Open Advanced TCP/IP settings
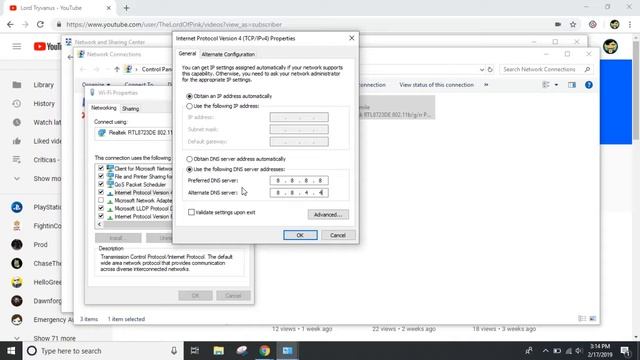640x360 pixels. [328, 215]
